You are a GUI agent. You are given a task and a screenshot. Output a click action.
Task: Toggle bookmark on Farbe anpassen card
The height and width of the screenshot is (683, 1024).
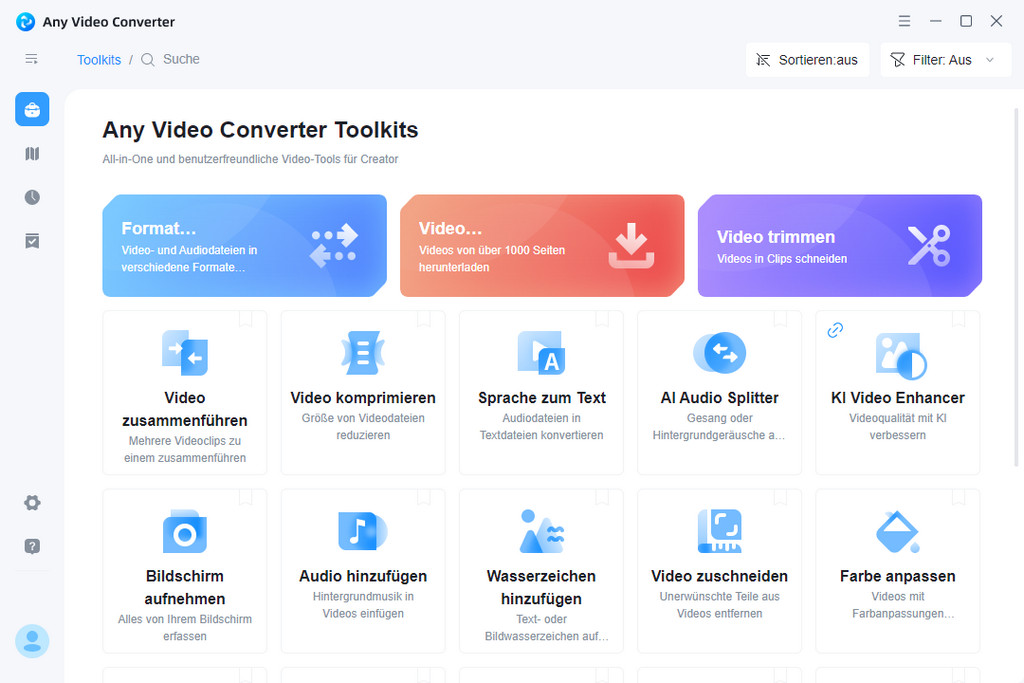pyautogui.click(x=959, y=497)
